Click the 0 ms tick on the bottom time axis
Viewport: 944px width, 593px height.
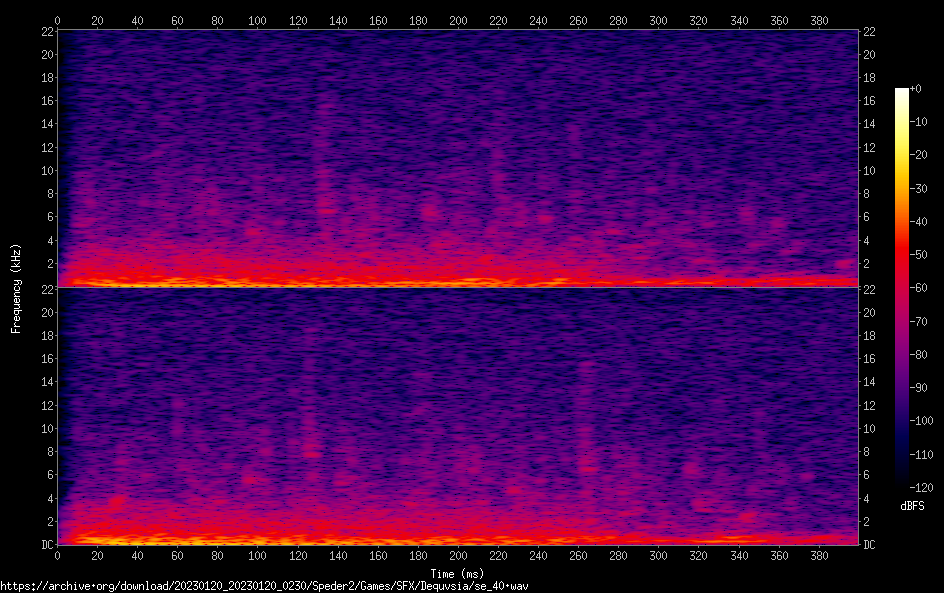[x=58, y=555]
